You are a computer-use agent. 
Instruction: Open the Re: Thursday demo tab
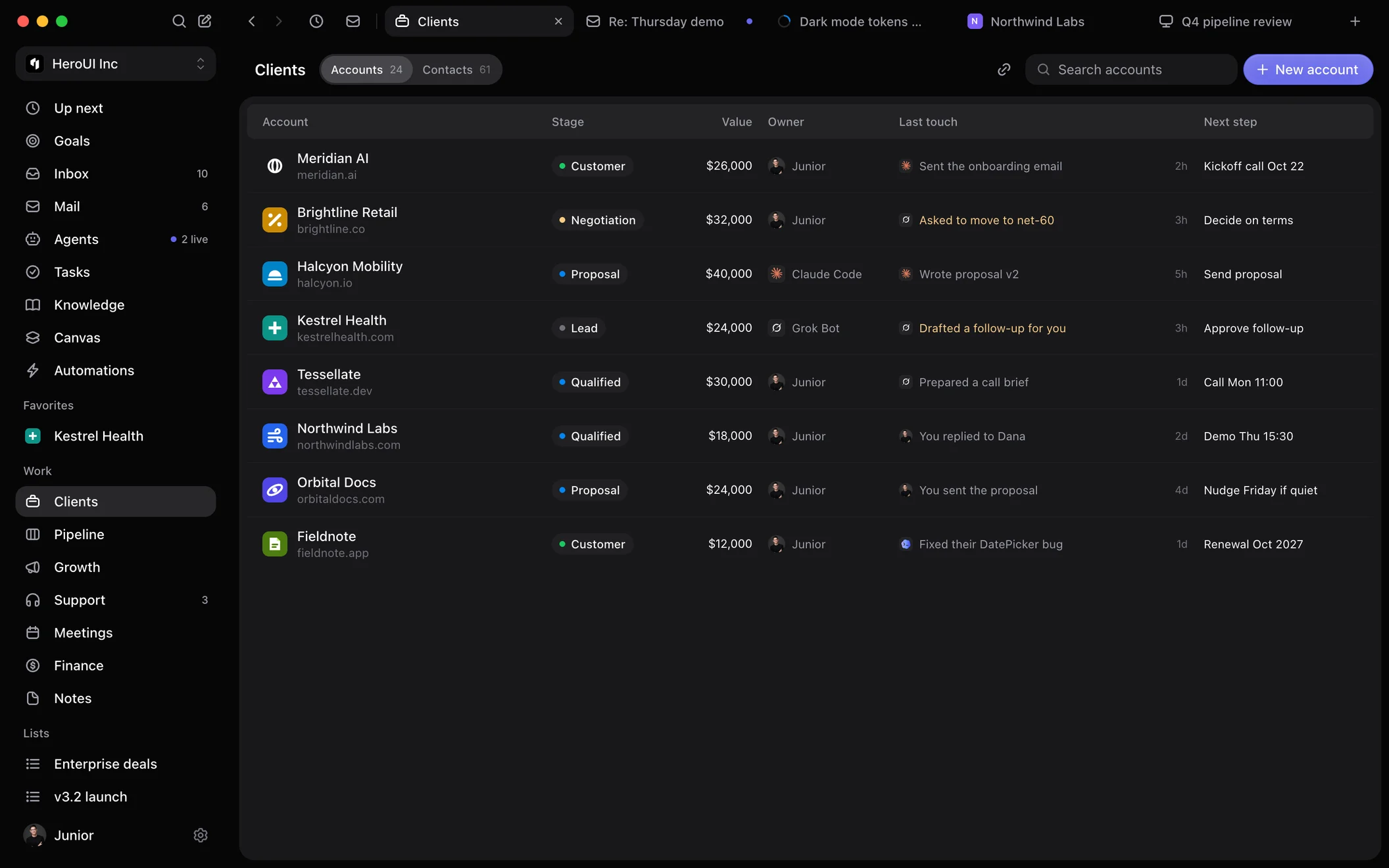[x=669, y=21]
